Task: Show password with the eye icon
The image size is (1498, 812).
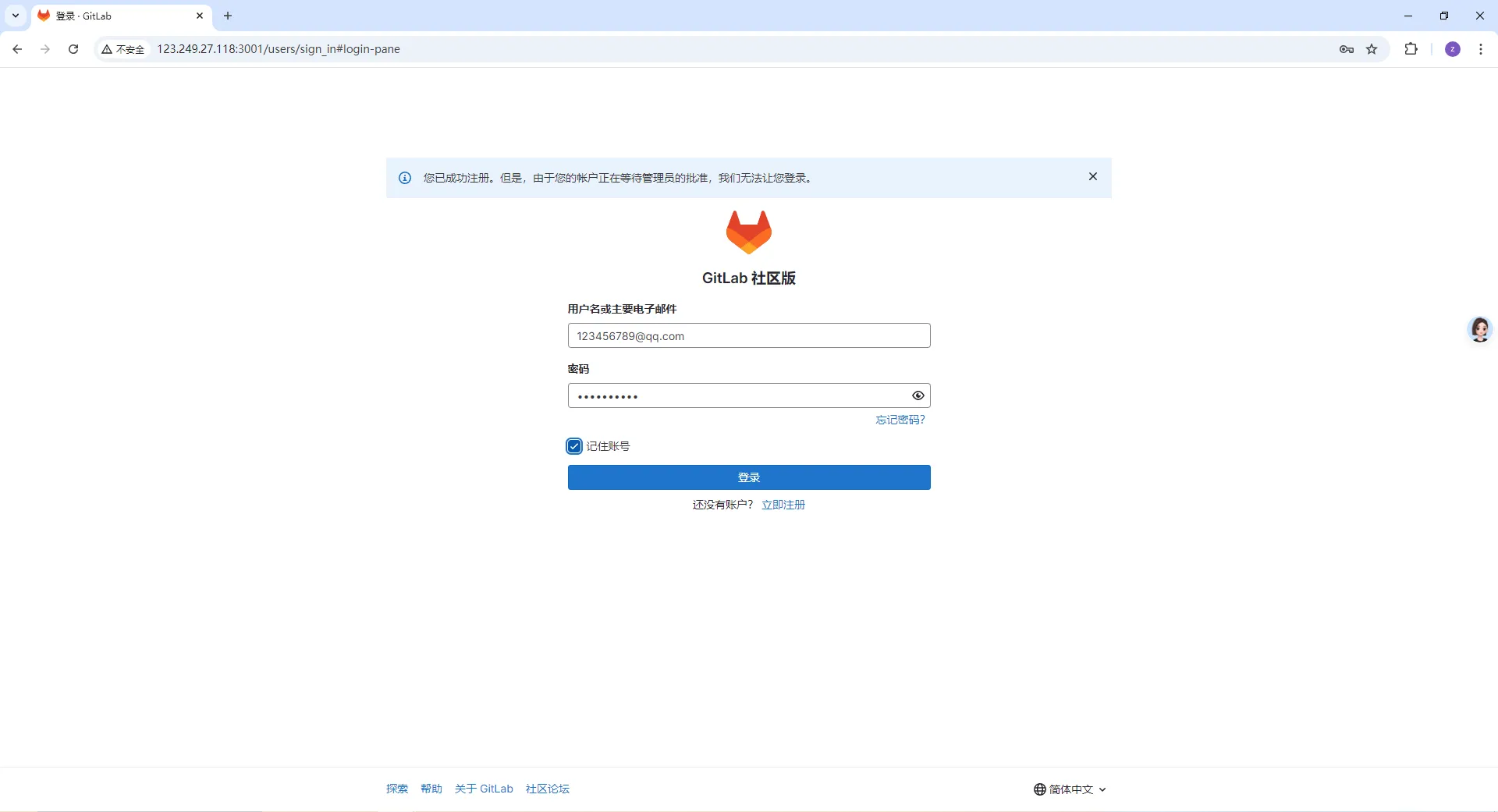Action: click(x=918, y=395)
